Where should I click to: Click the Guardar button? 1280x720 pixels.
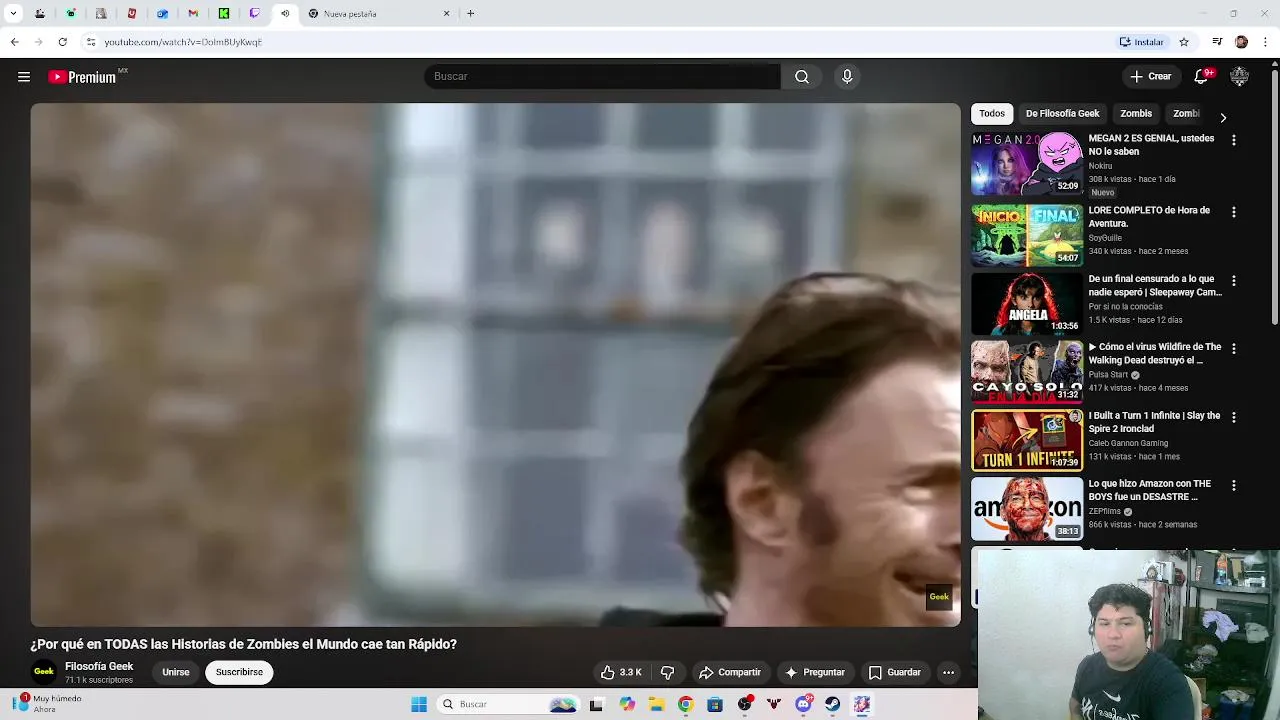tap(895, 672)
